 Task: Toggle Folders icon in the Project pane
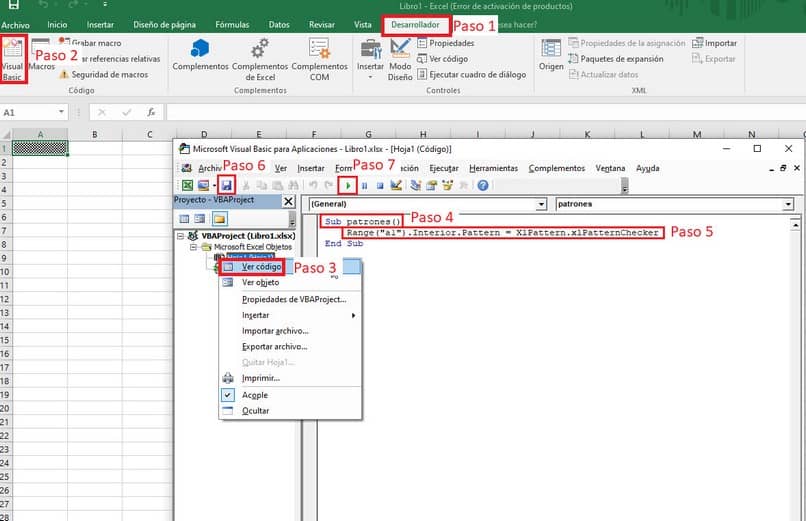pos(219,219)
